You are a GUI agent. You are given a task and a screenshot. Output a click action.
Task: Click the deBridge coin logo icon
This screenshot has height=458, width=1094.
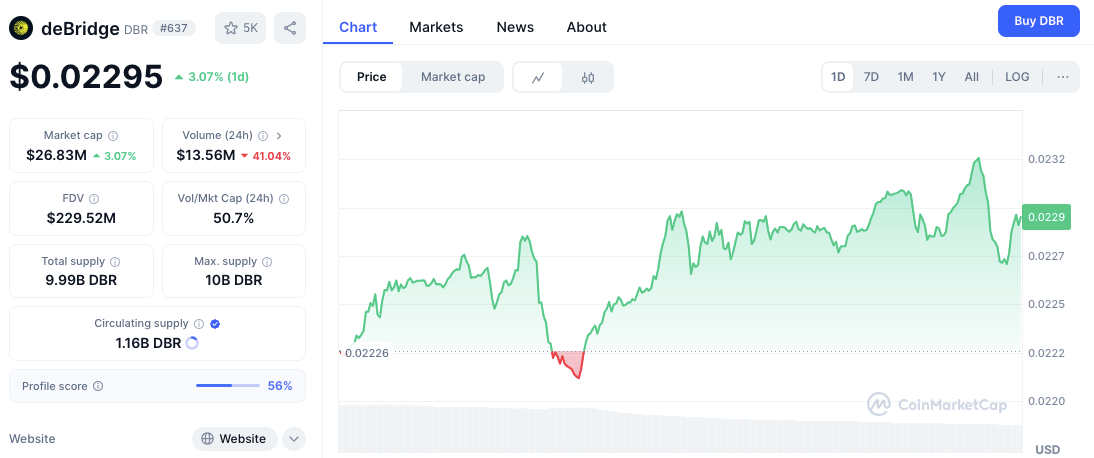(22, 28)
